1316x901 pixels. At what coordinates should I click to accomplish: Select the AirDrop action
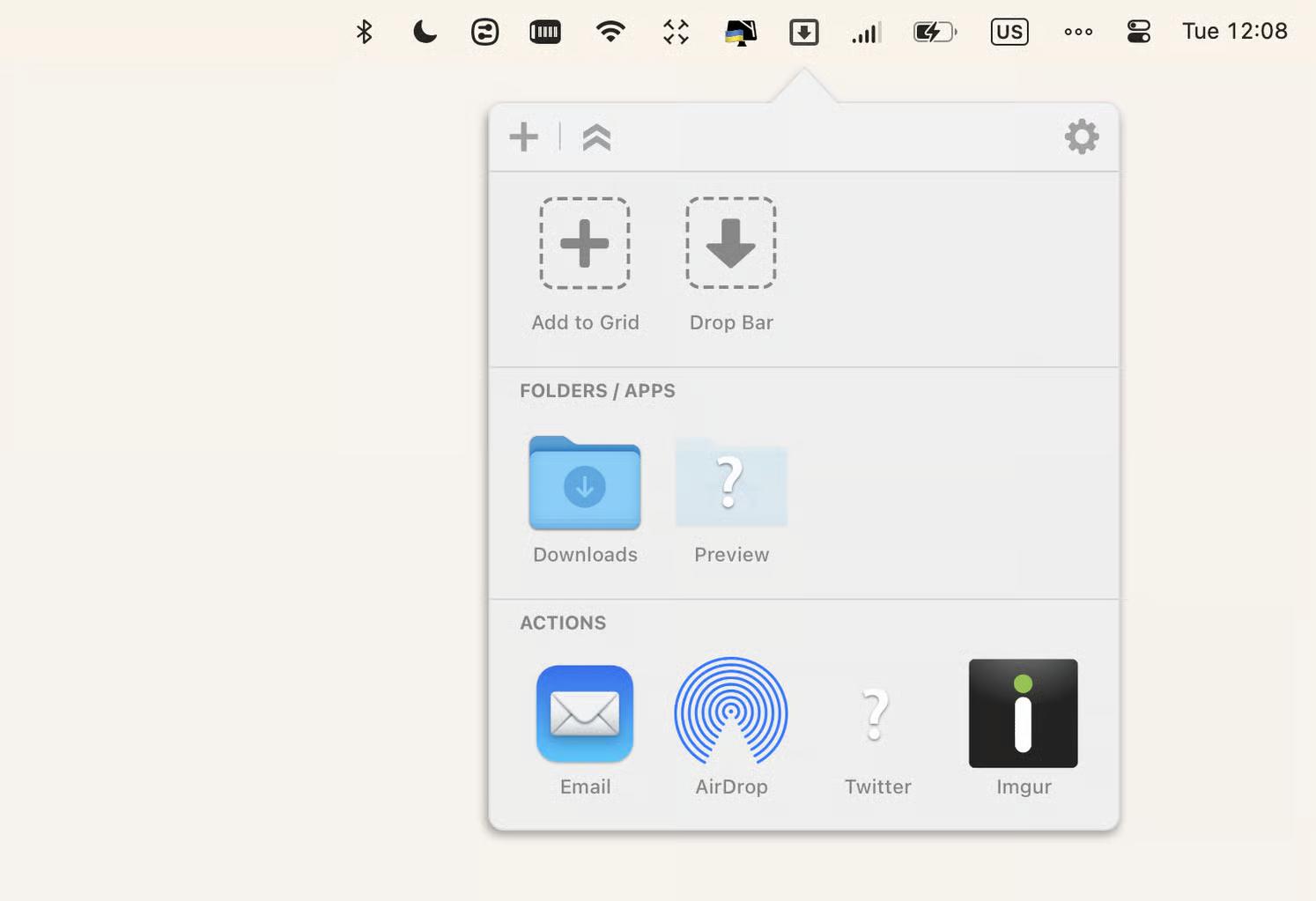pyautogui.click(x=730, y=712)
